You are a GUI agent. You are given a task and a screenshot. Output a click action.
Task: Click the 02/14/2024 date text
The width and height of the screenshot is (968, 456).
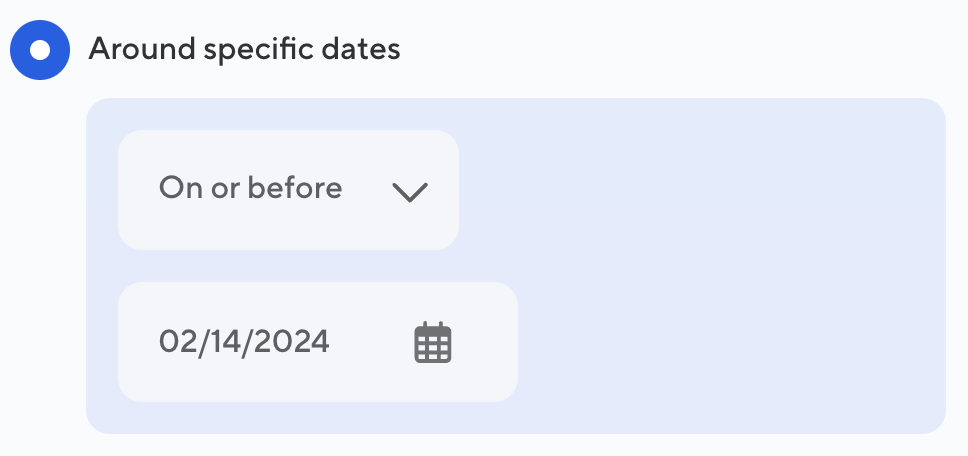pyautogui.click(x=244, y=342)
